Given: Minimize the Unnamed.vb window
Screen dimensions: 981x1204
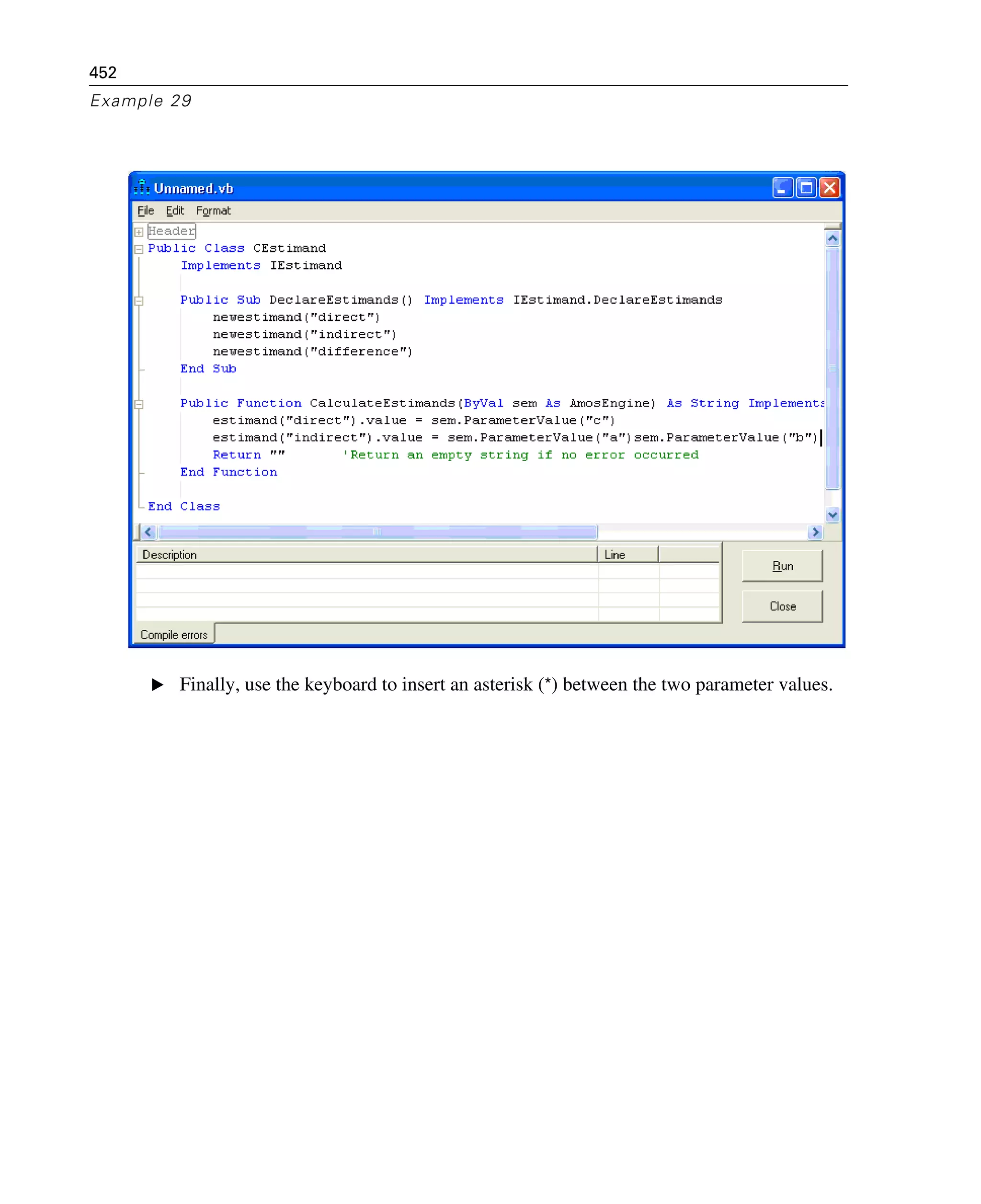Looking at the screenshot, I should (x=782, y=187).
